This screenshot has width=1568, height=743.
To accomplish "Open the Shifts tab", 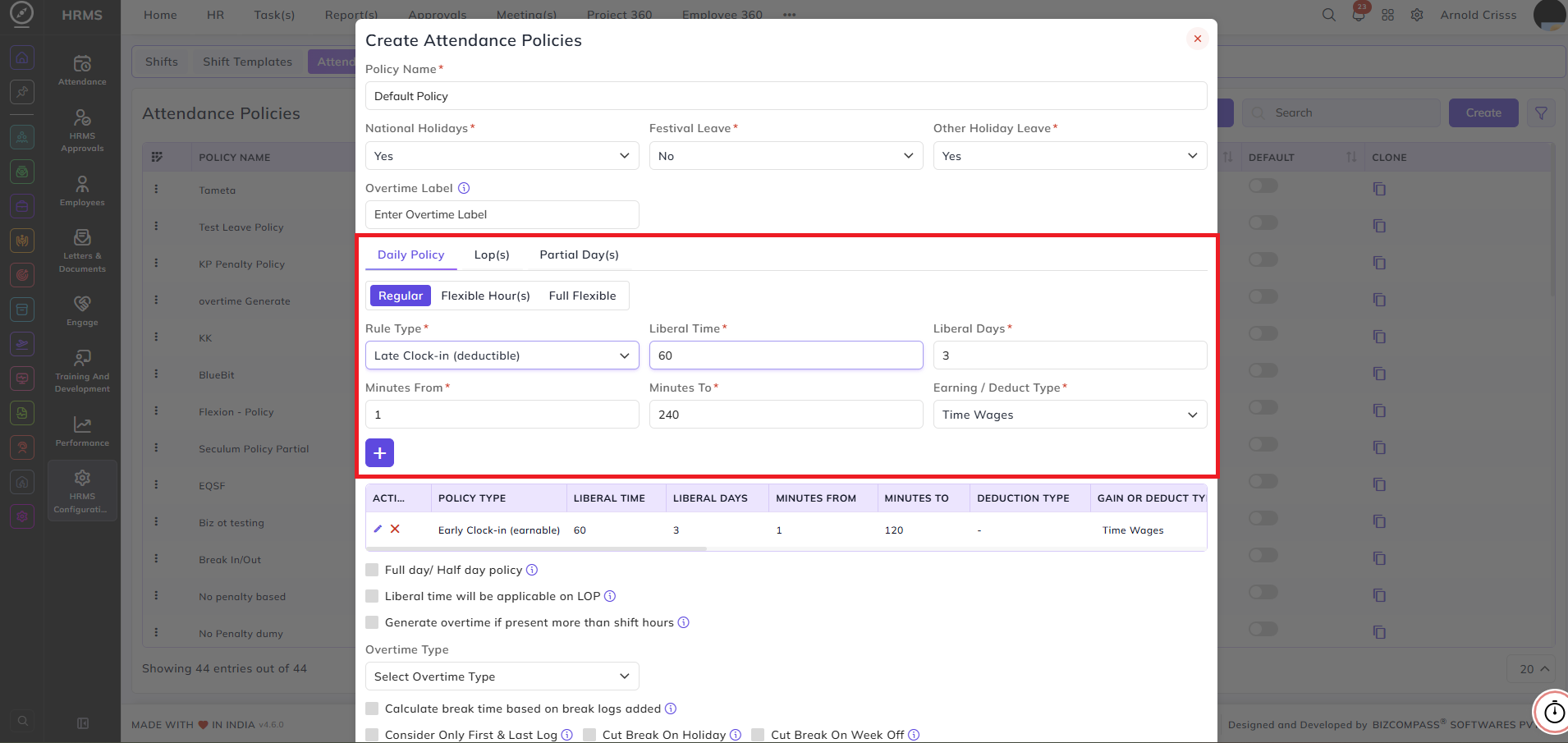I will tap(162, 62).
